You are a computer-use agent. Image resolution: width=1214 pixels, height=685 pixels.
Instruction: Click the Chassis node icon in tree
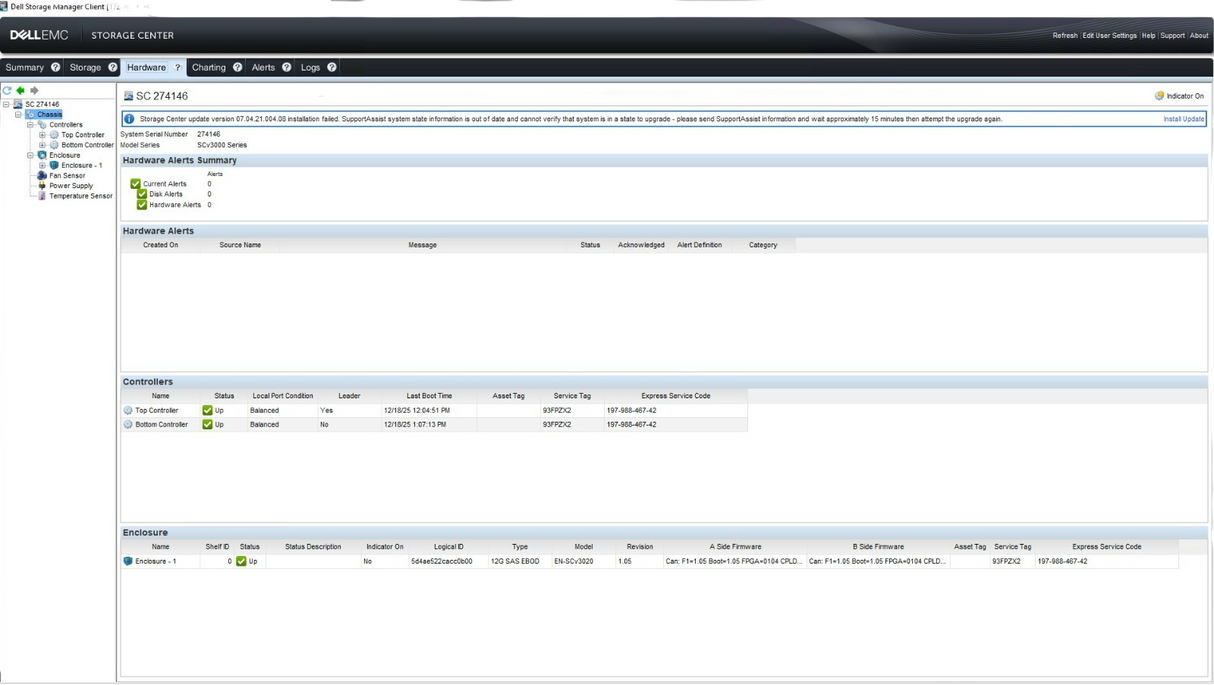[30, 114]
